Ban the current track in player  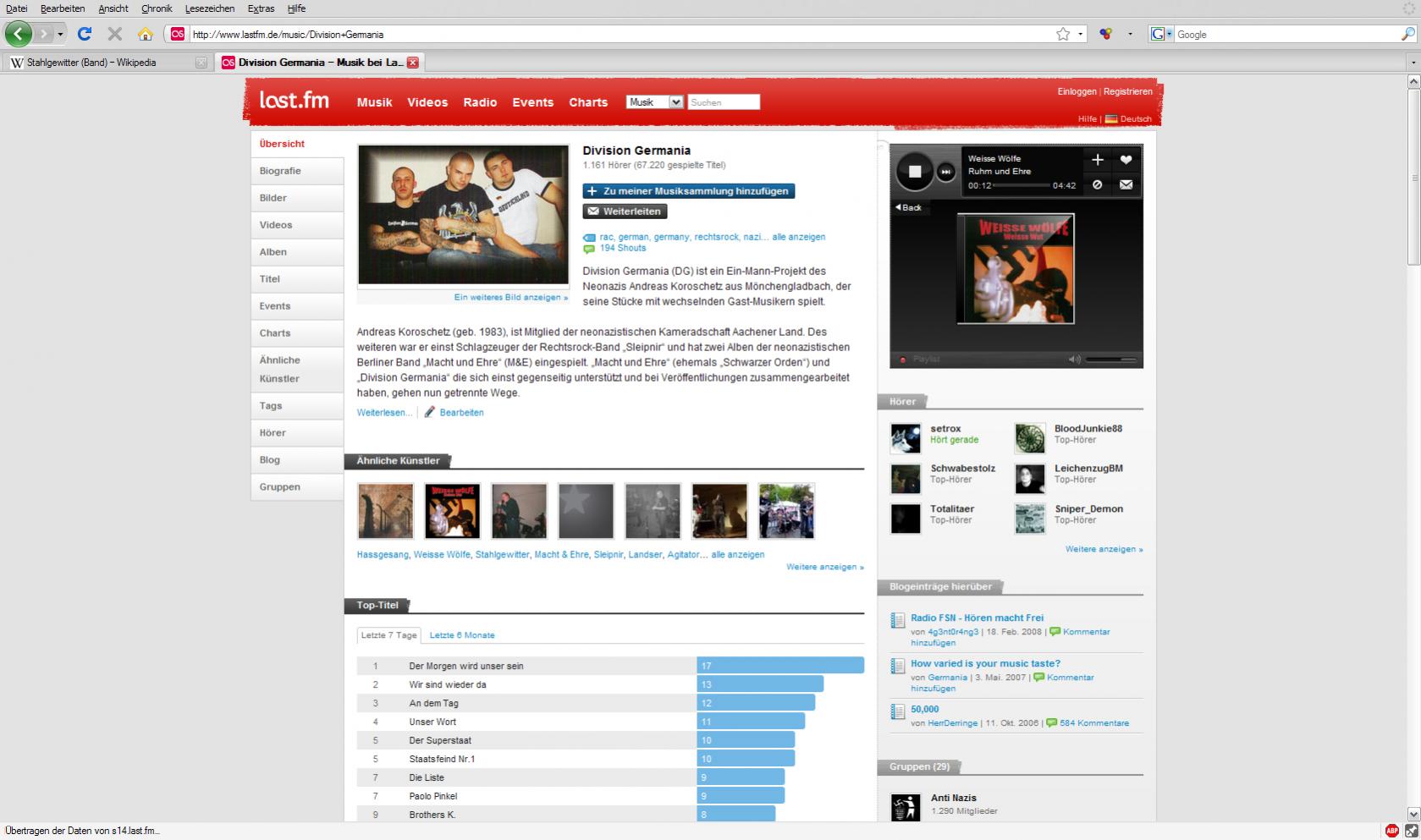[x=1098, y=184]
